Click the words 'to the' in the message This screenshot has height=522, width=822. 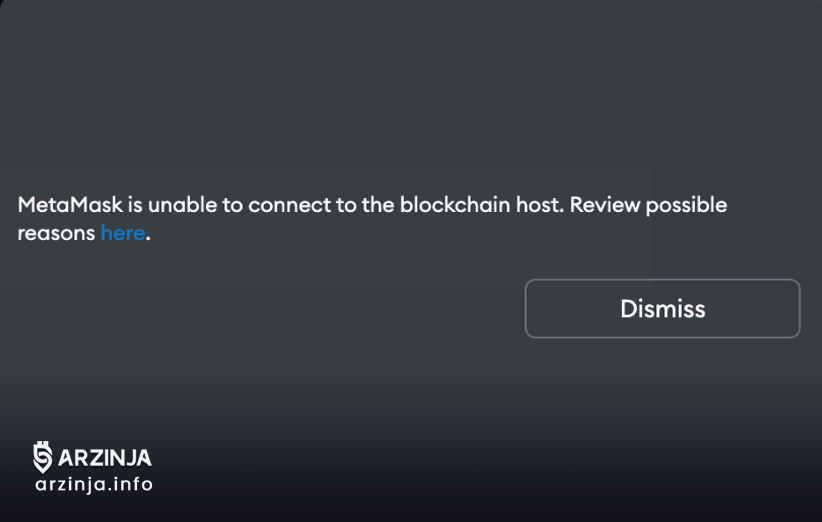coord(365,204)
